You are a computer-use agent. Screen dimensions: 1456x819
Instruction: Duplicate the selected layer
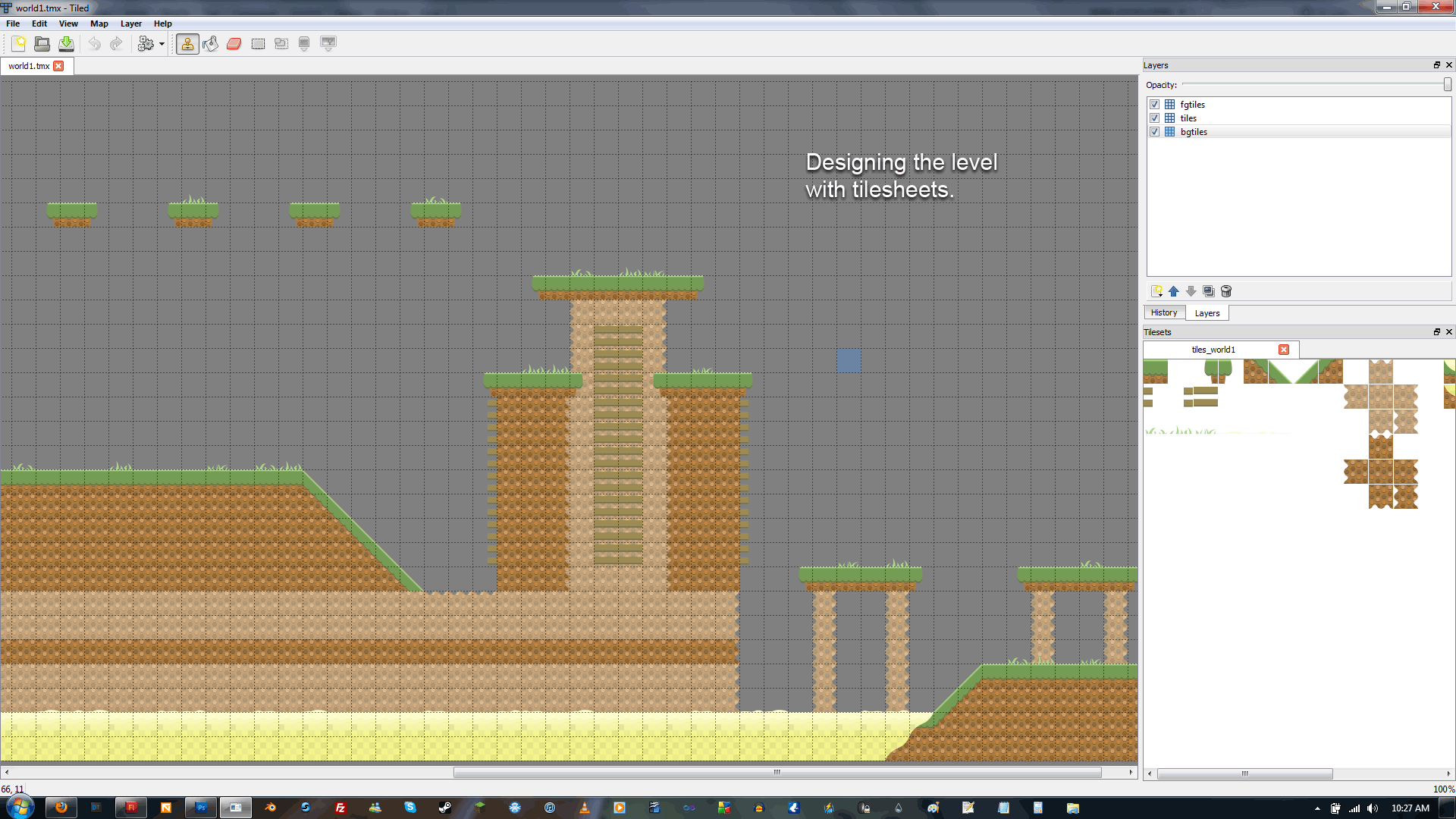tap(1209, 291)
